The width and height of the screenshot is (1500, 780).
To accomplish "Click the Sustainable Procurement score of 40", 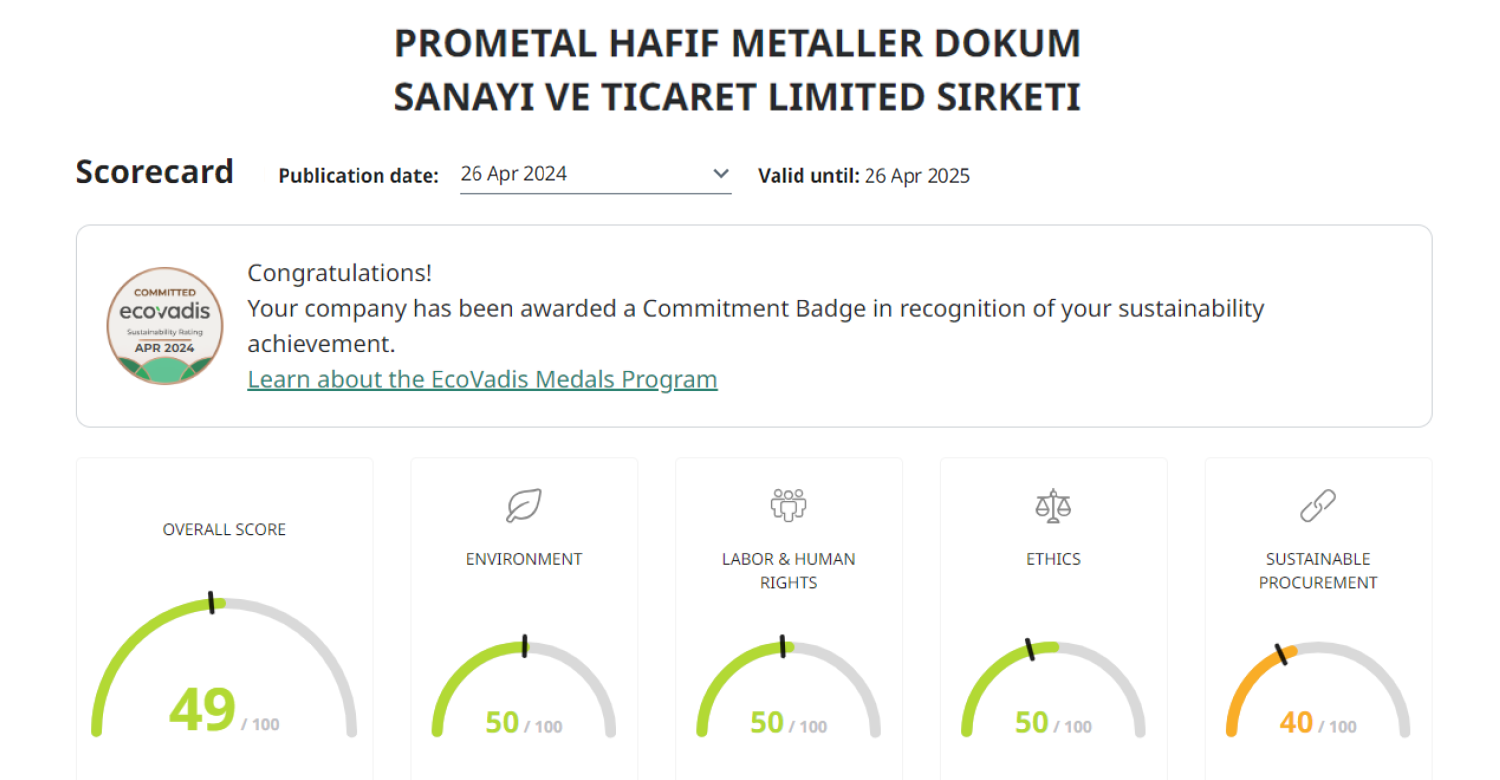I will [x=1296, y=722].
